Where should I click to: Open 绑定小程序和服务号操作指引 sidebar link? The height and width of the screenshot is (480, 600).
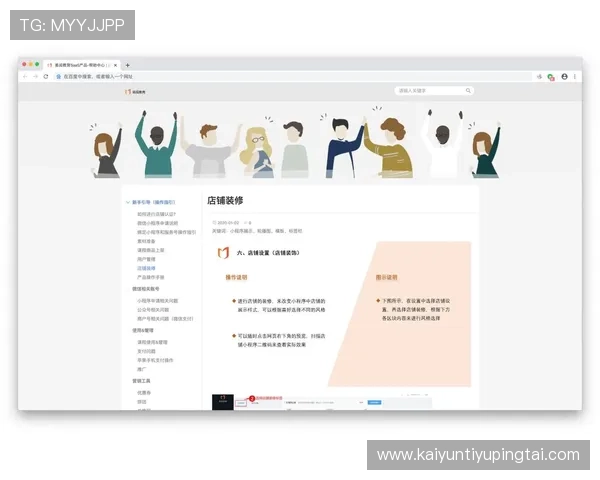pyautogui.click(x=166, y=232)
